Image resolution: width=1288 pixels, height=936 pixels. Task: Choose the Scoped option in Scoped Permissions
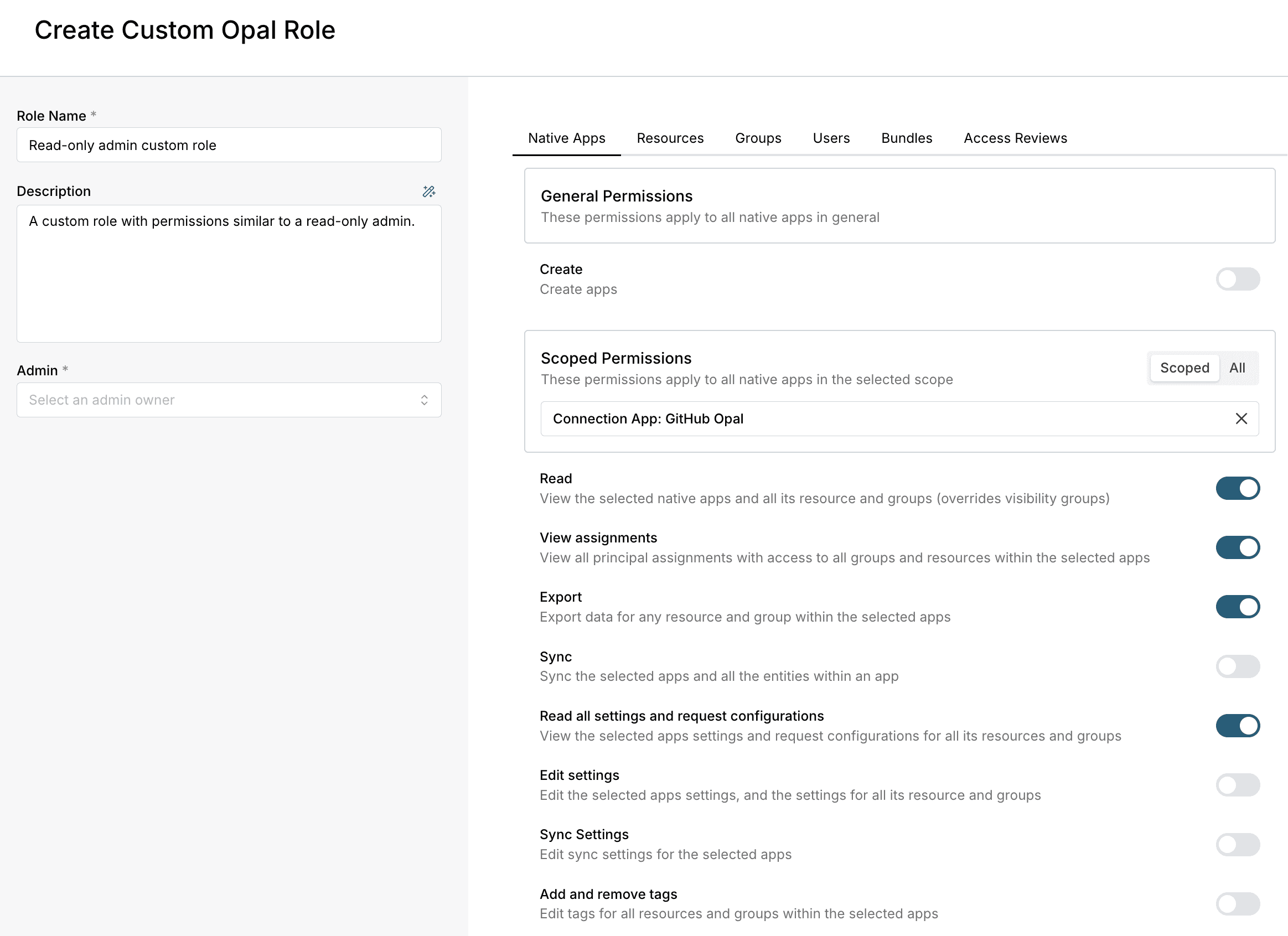(1184, 368)
